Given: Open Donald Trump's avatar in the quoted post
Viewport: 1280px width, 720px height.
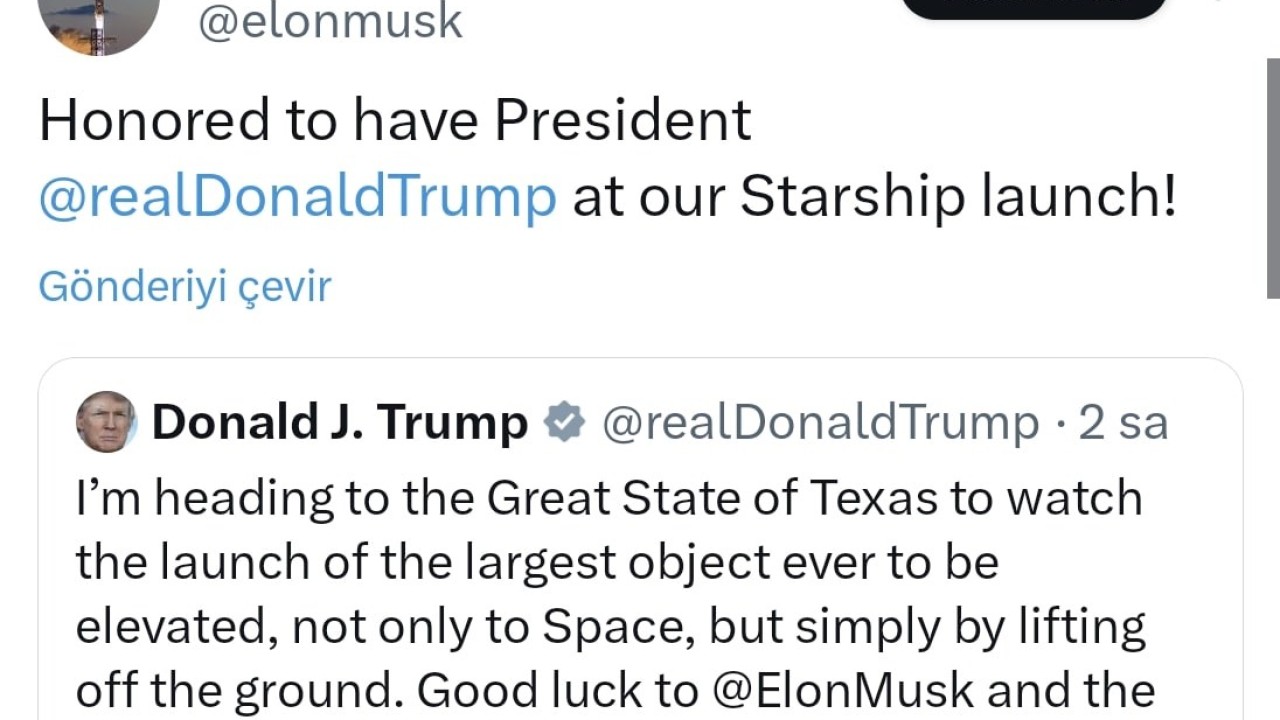Looking at the screenshot, I should [x=106, y=422].
